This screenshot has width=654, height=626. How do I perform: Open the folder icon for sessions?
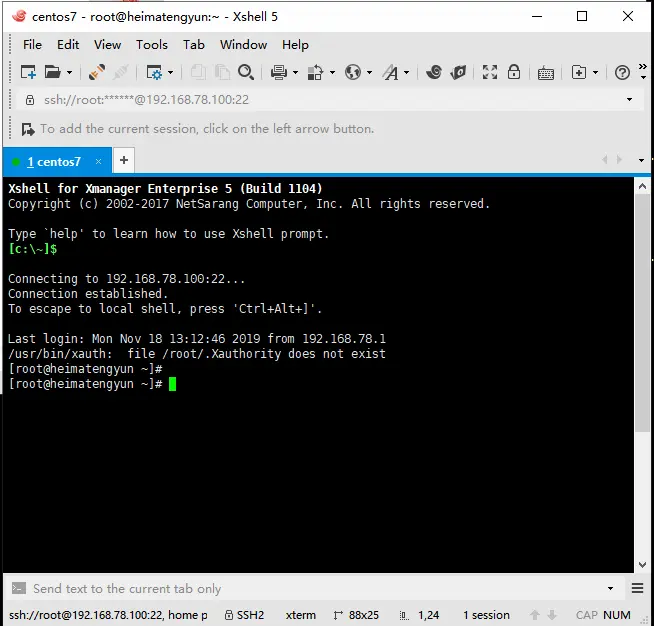point(53,72)
